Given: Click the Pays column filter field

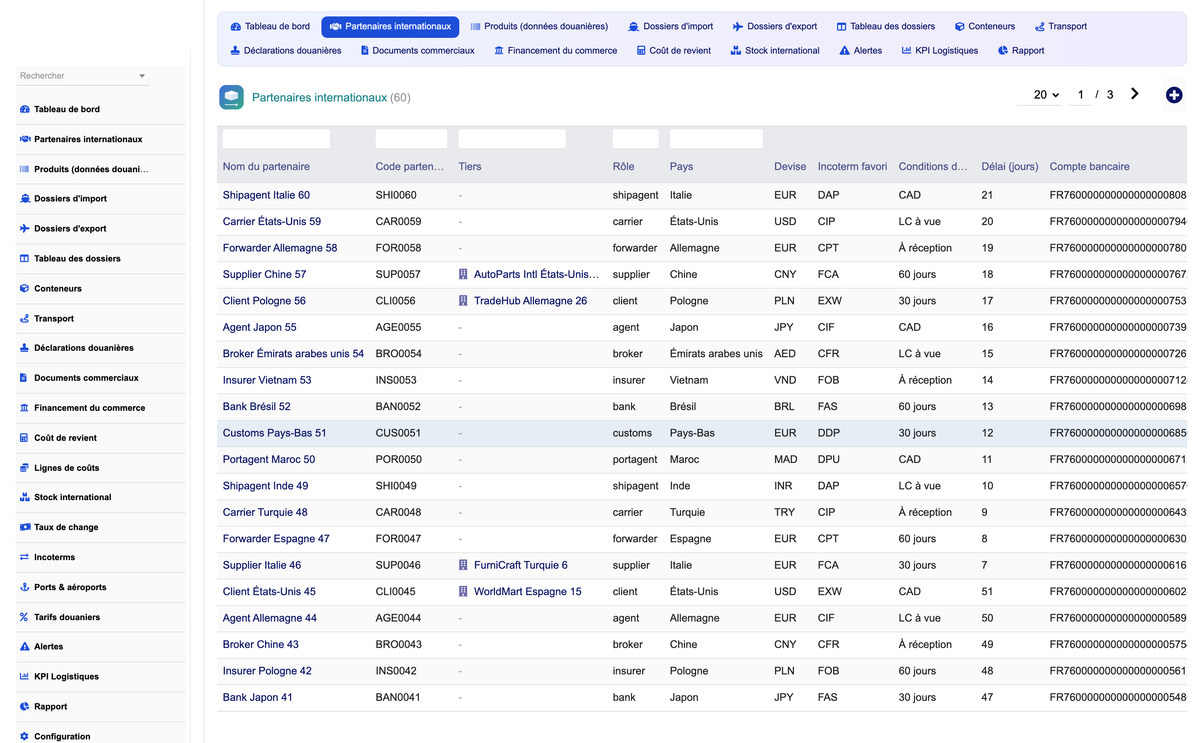Looking at the screenshot, I should (x=716, y=139).
